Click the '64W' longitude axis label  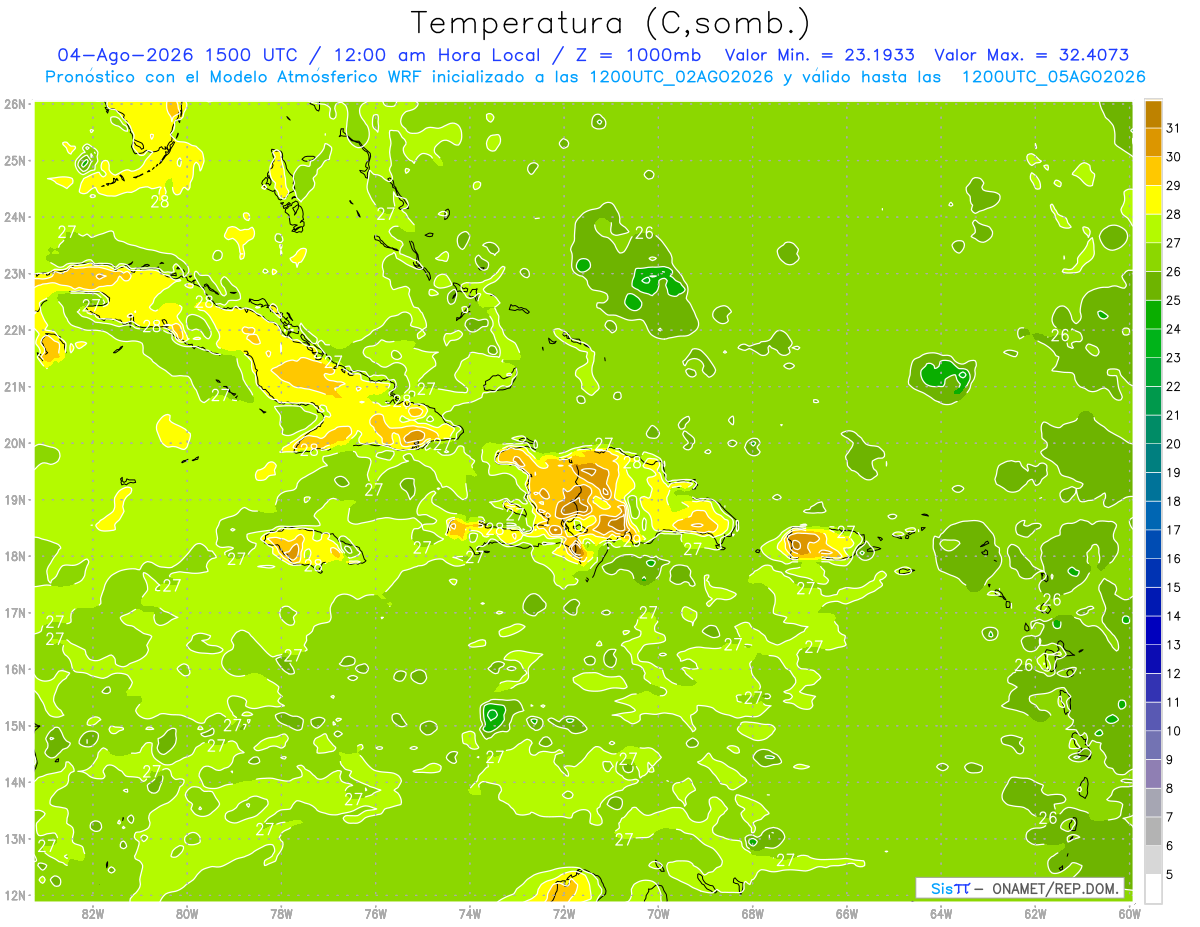[x=941, y=914]
